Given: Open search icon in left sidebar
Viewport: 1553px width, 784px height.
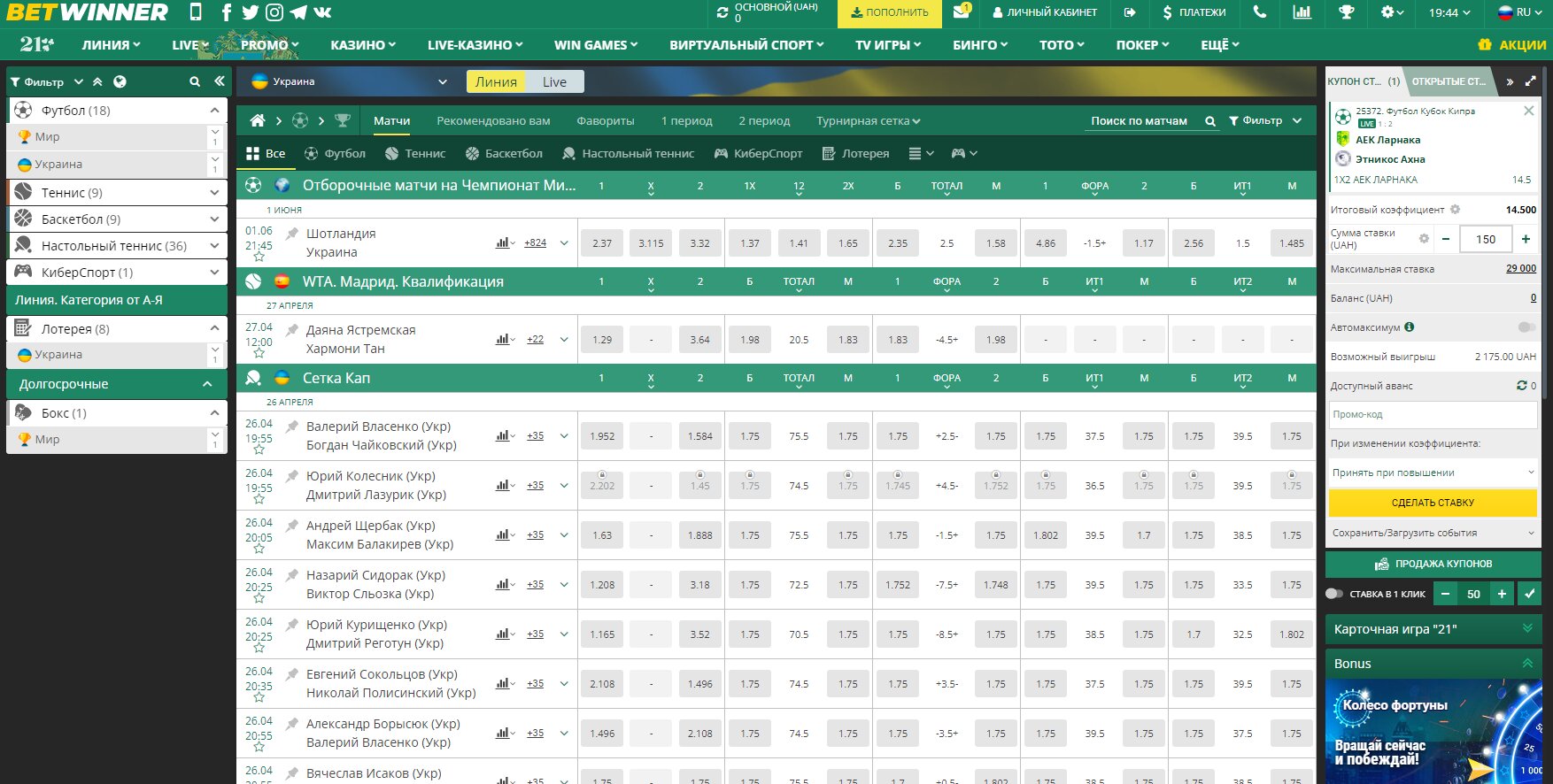Looking at the screenshot, I should tap(195, 81).
